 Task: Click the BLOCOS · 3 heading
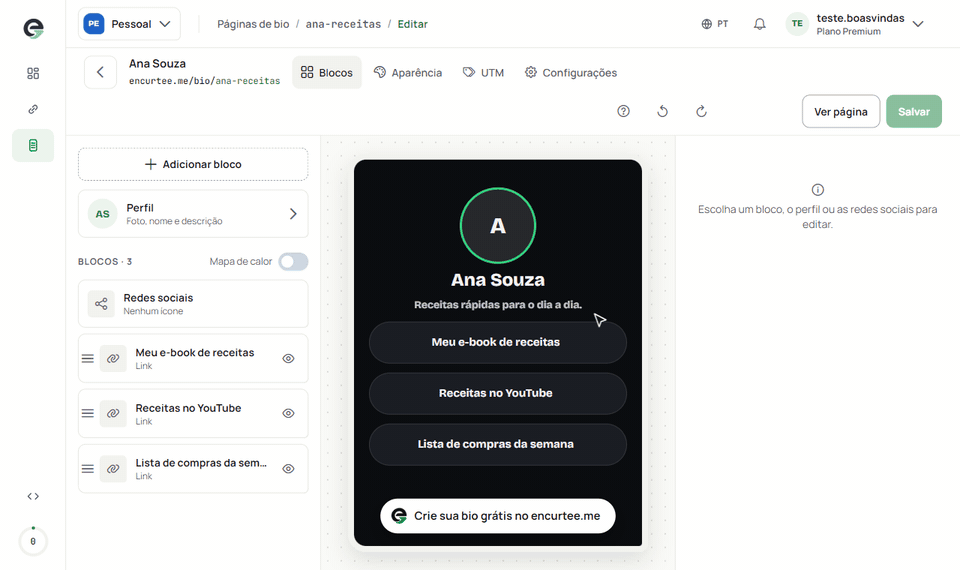pos(105,261)
